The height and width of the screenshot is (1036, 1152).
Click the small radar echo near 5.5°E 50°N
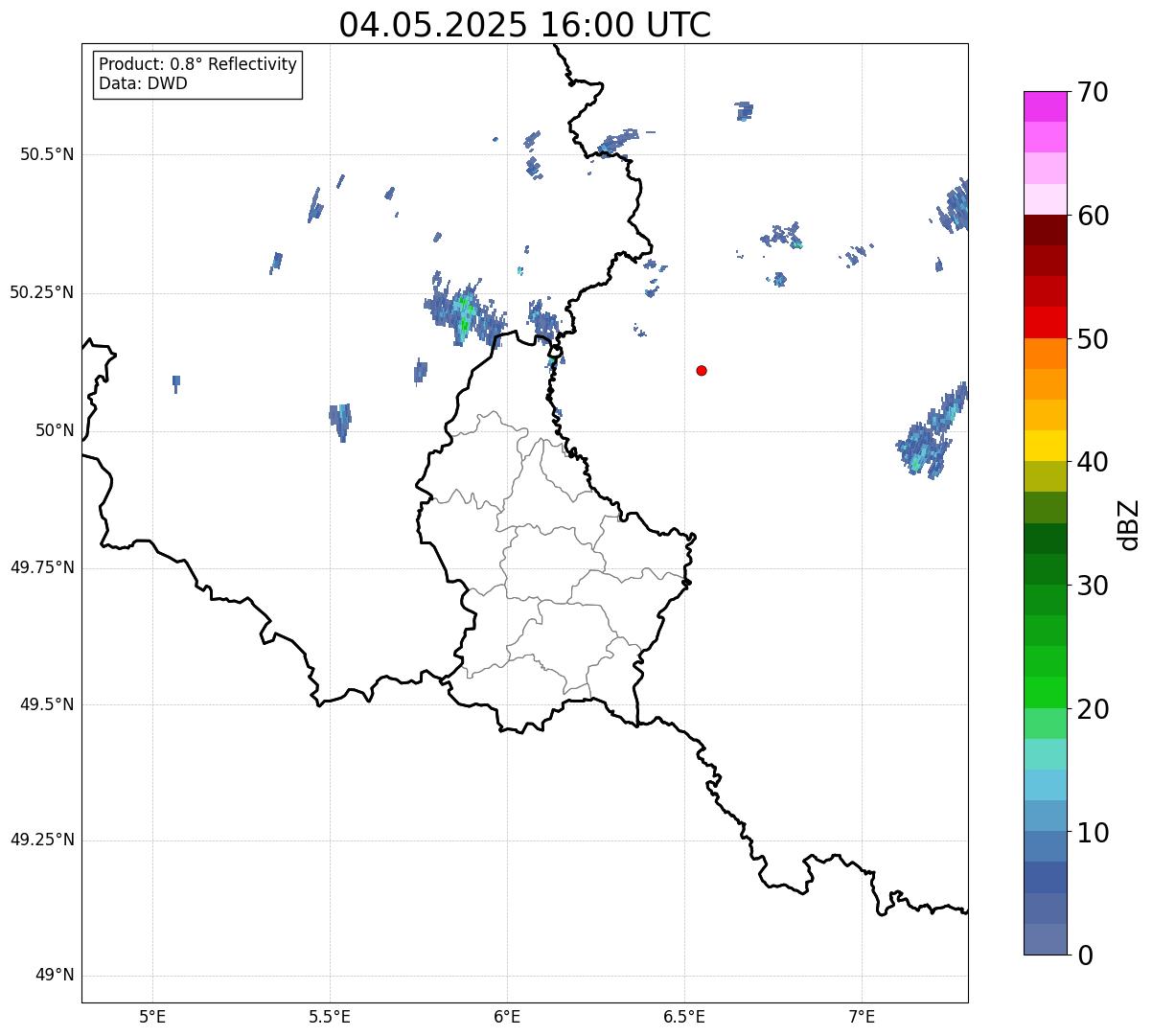341,421
